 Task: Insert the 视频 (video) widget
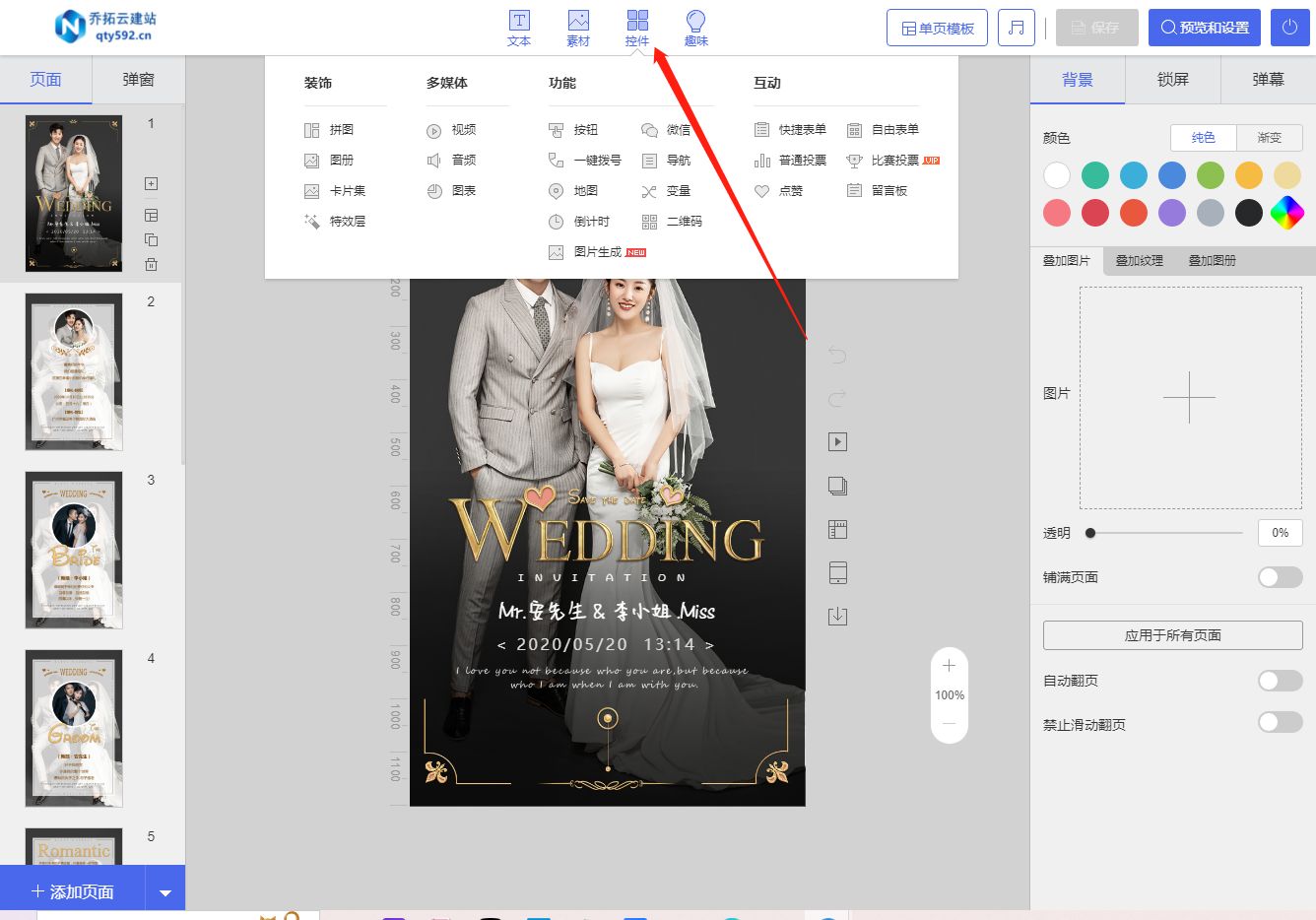click(461, 129)
